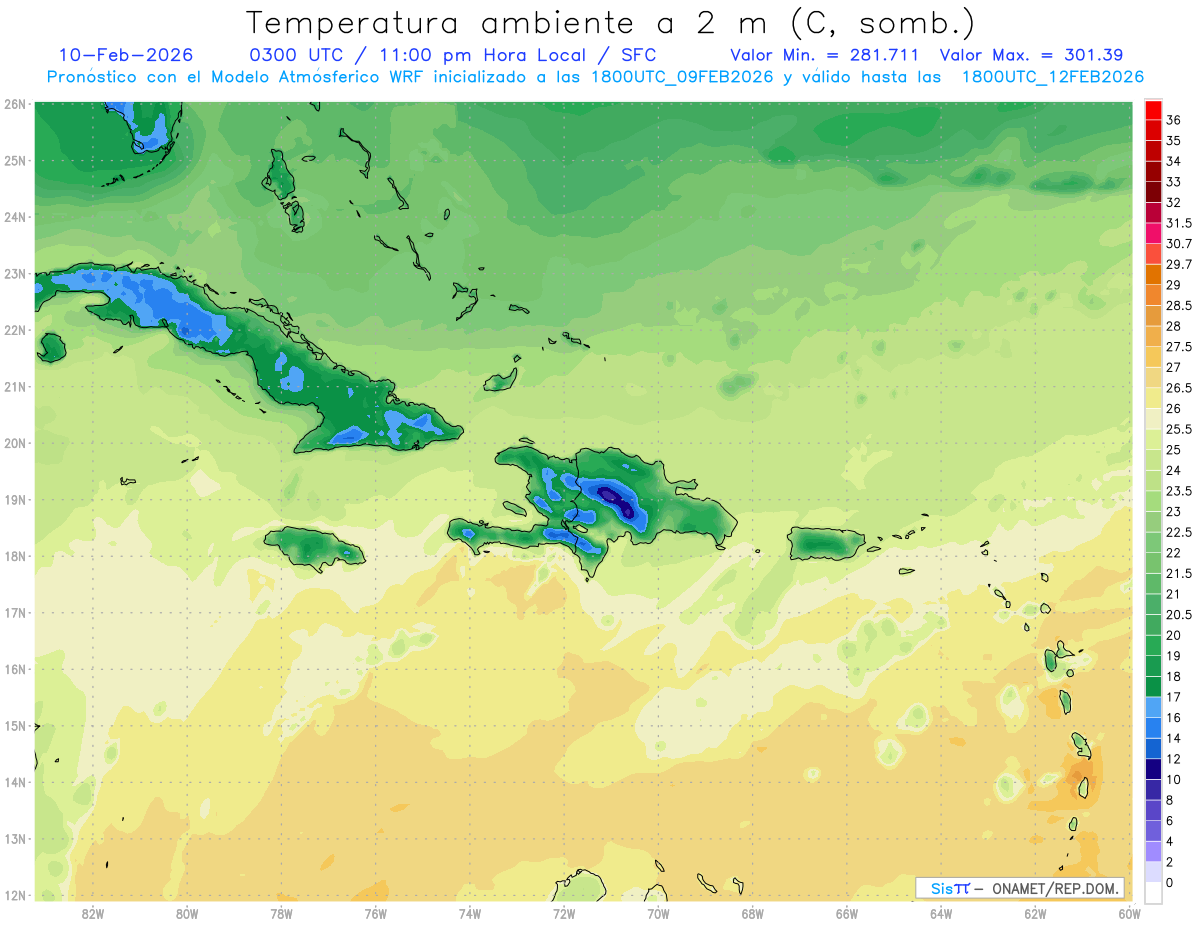Click the date text "10-Feb-2026"
The image size is (1200, 927).
(x=125, y=55)
